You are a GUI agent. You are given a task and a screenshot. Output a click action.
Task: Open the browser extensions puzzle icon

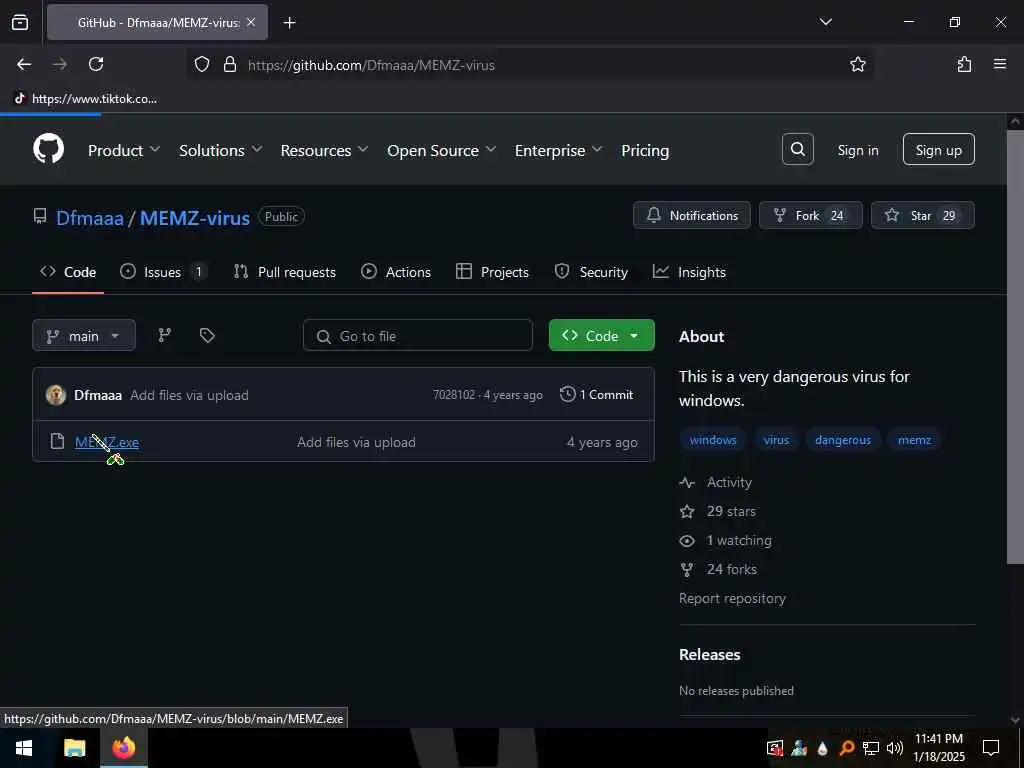(964, 64)
